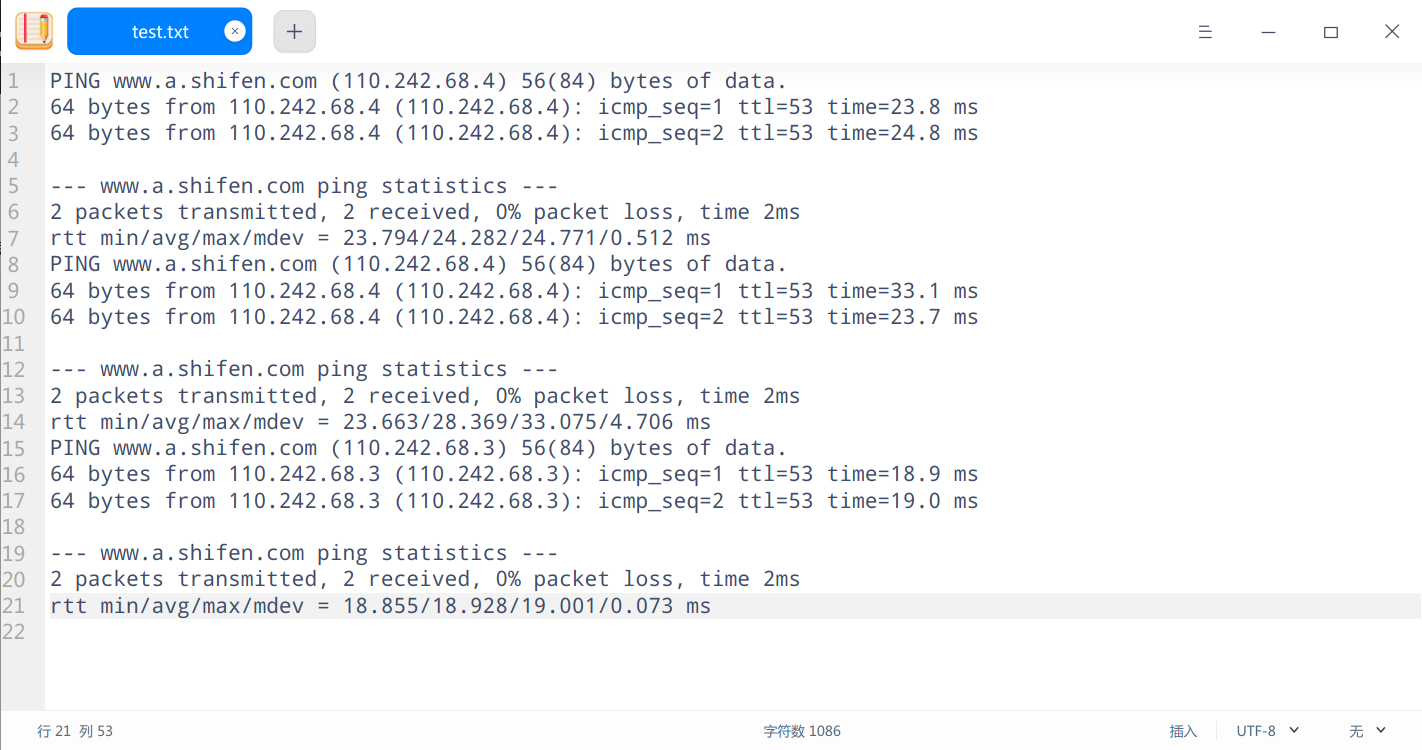
Task: Toggle the 插入 insert mode indicator
Action: click(1183, 731)
